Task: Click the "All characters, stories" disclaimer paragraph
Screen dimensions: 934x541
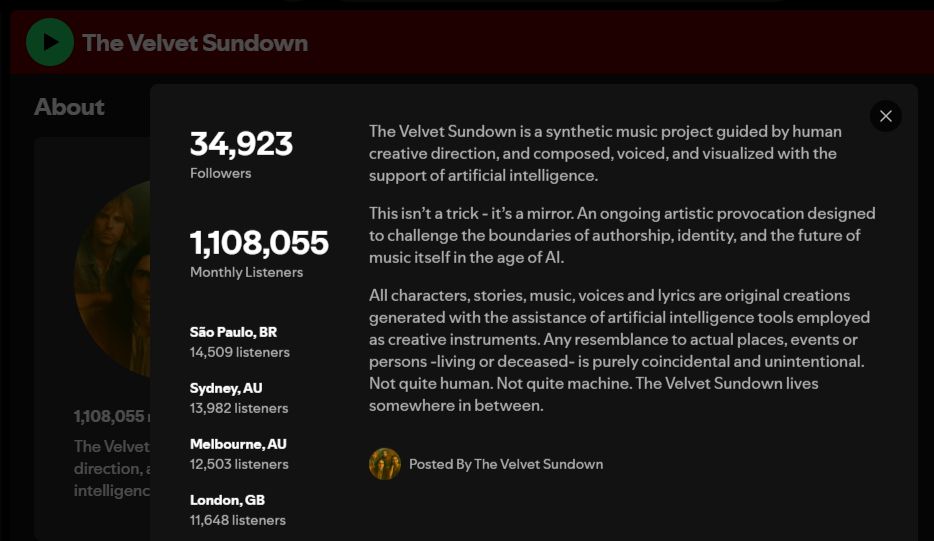Action: click(618, 350)
